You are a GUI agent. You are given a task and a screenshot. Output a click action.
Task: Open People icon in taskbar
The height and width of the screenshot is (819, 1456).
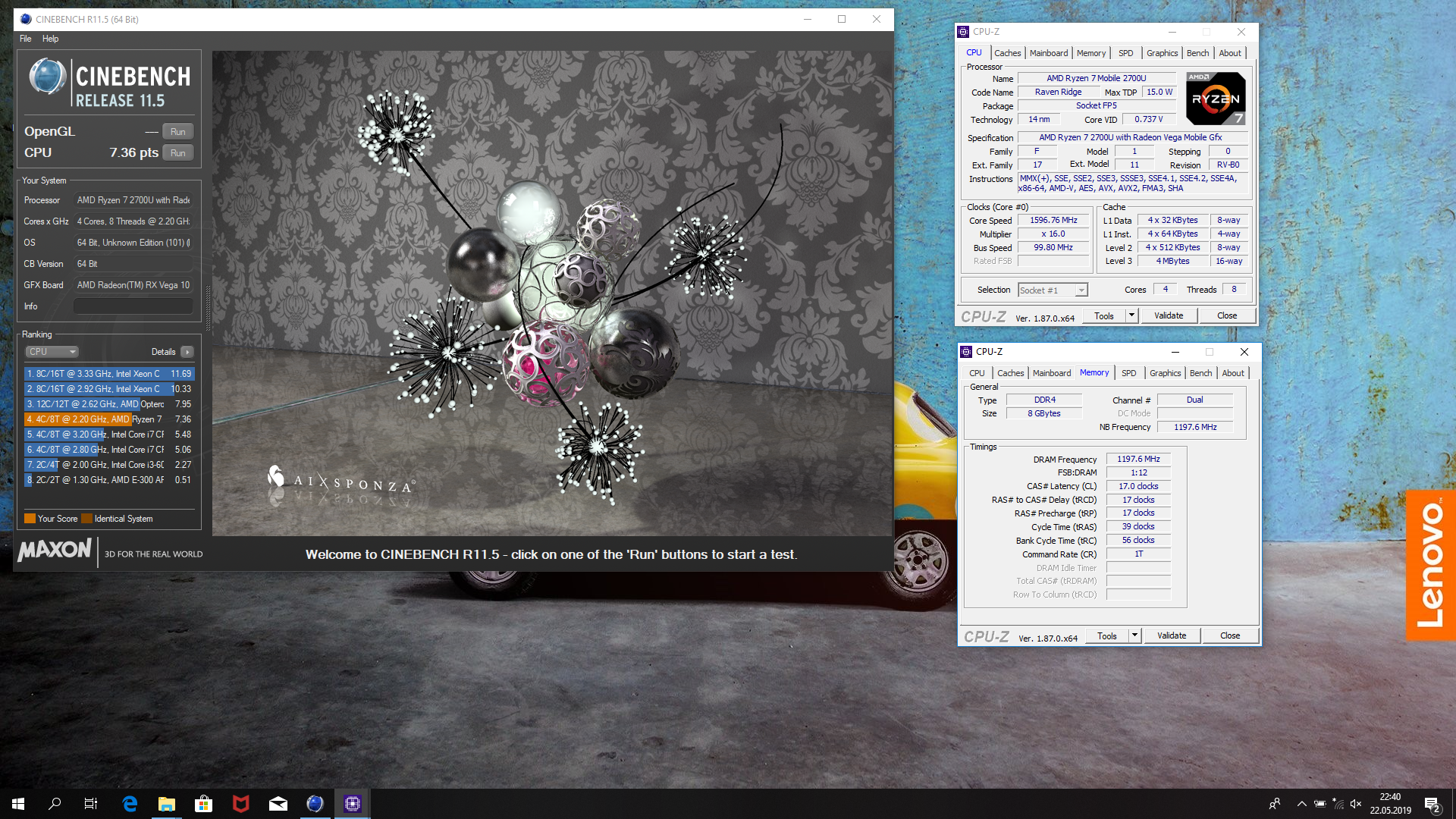pos(1275,804)
